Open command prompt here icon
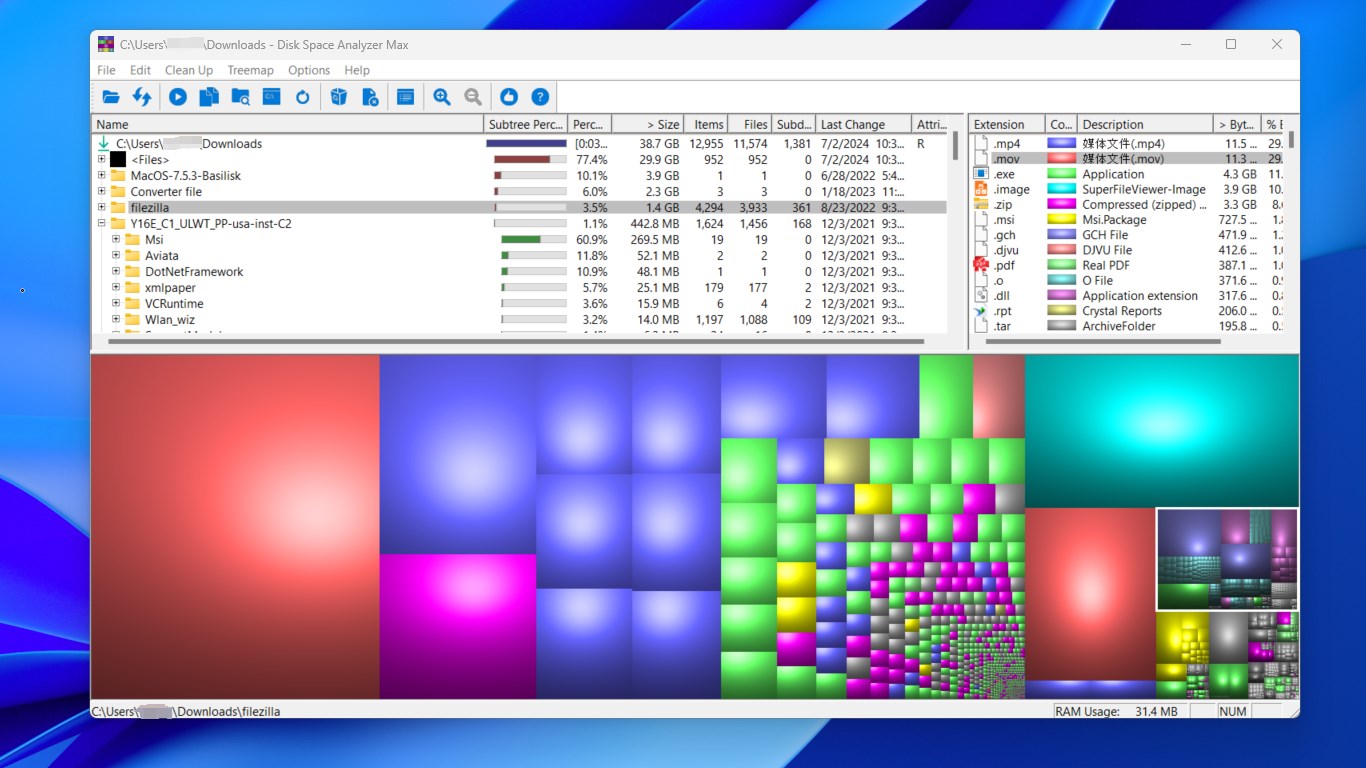The image size is (1366, 768). pos(271,97)
